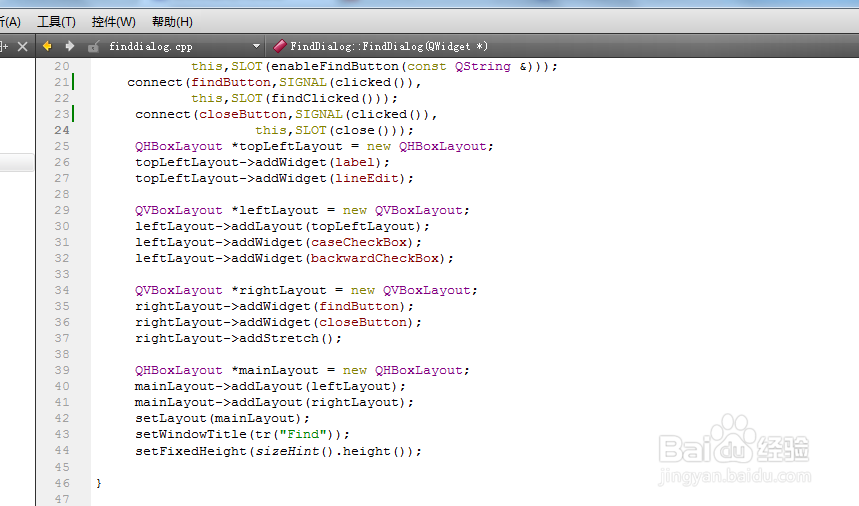Click closeButton in line 23 connect call
The height and width of the screenshot is (506, 859).
243,114
